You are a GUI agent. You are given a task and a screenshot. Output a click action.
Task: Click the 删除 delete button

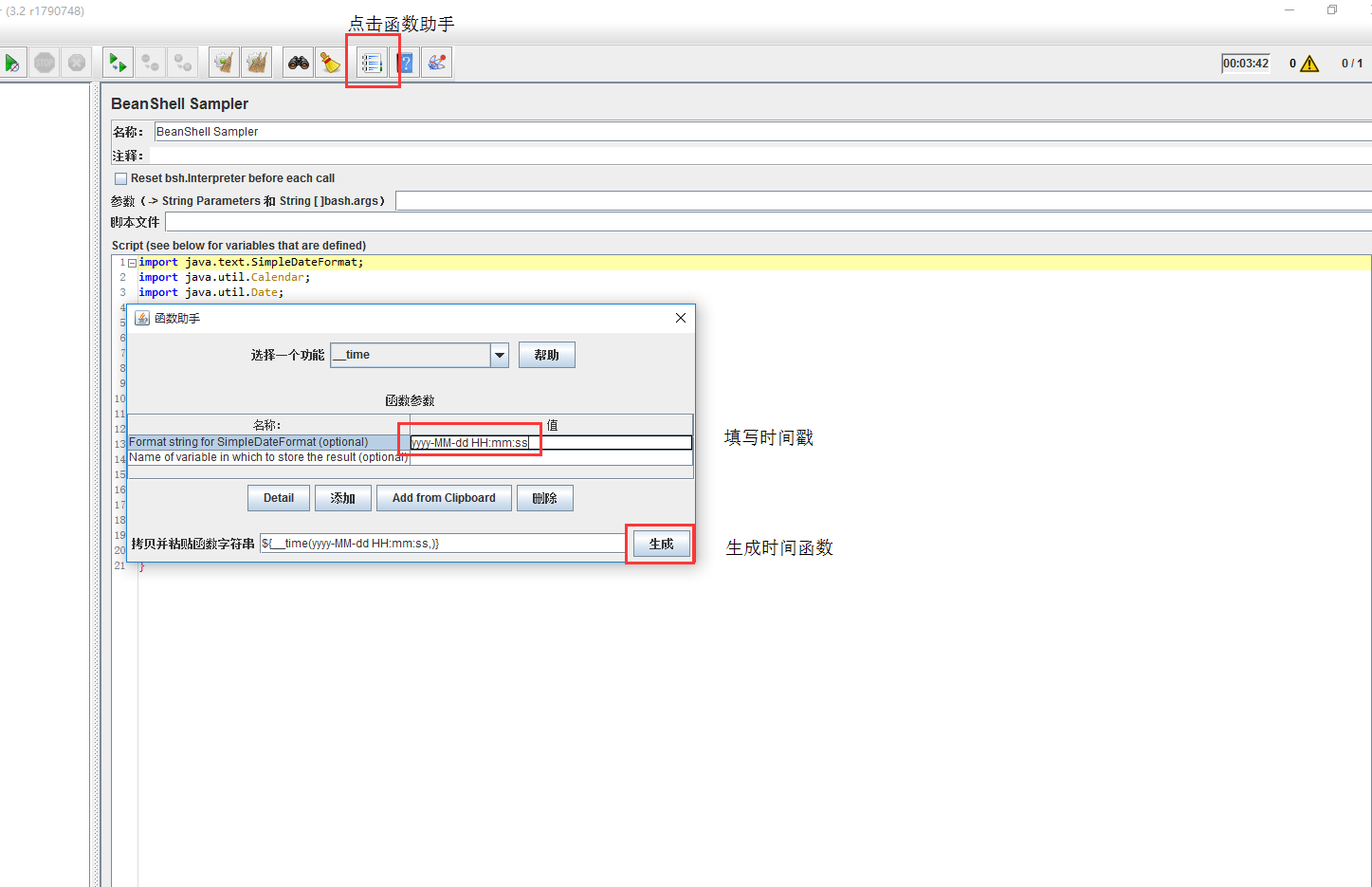pyautogui.click(x=545, y=498)
